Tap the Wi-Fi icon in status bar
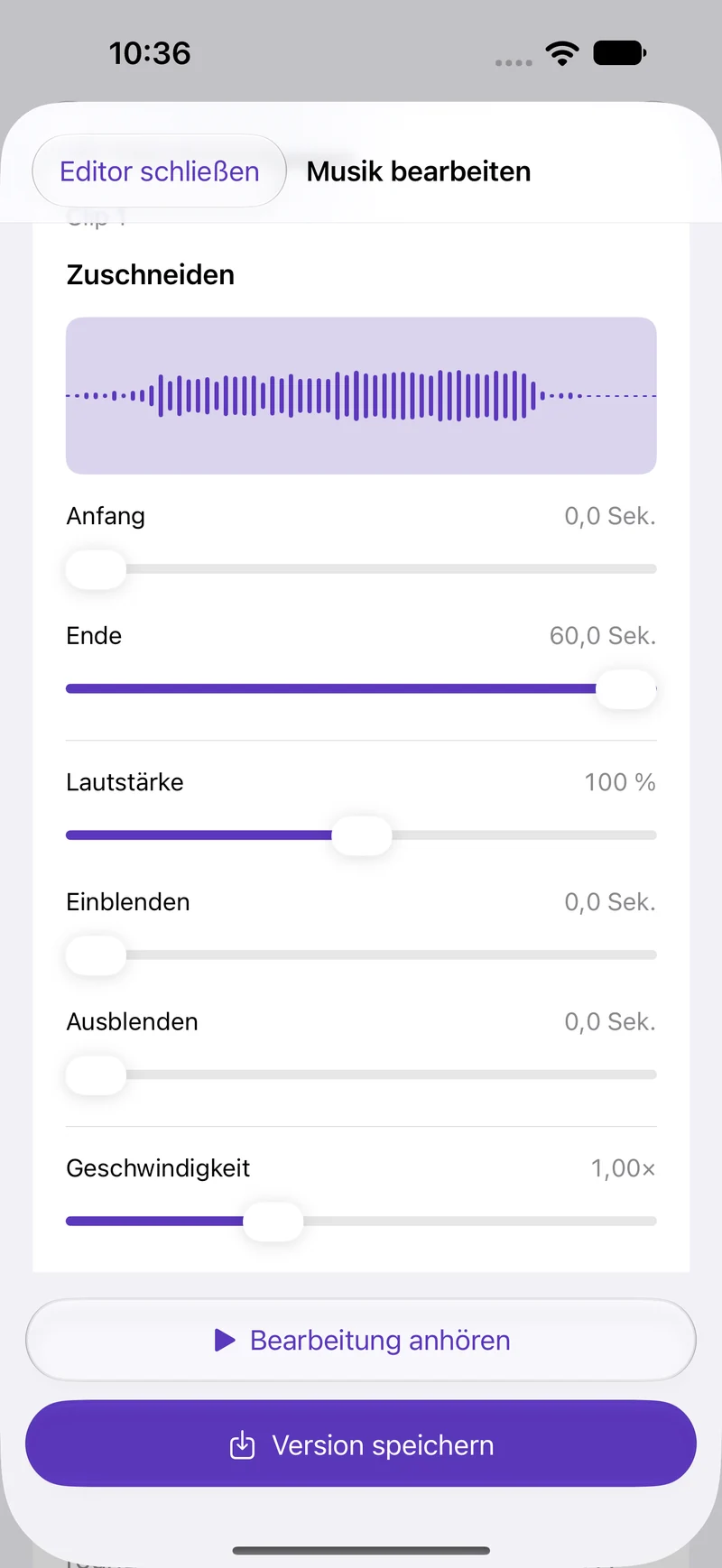This screenshot has height=1568, width=722. (562, 53)
